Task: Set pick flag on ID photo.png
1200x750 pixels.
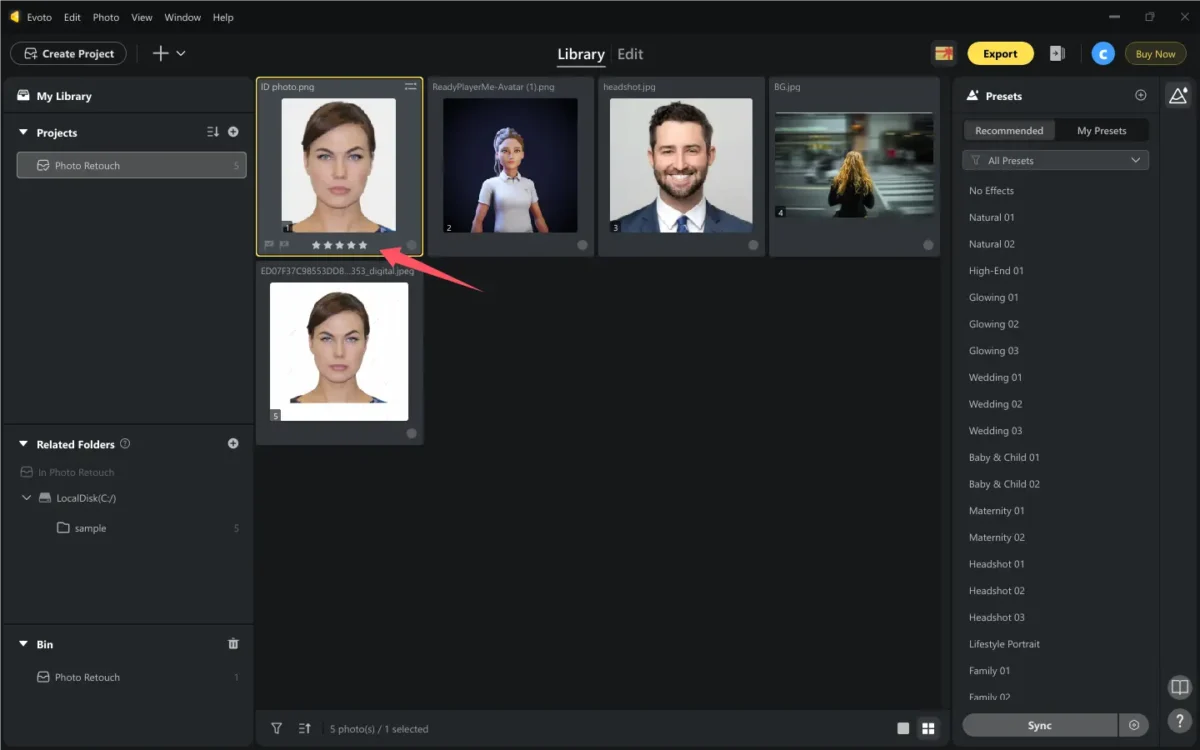Action: (x=268, y=244)
